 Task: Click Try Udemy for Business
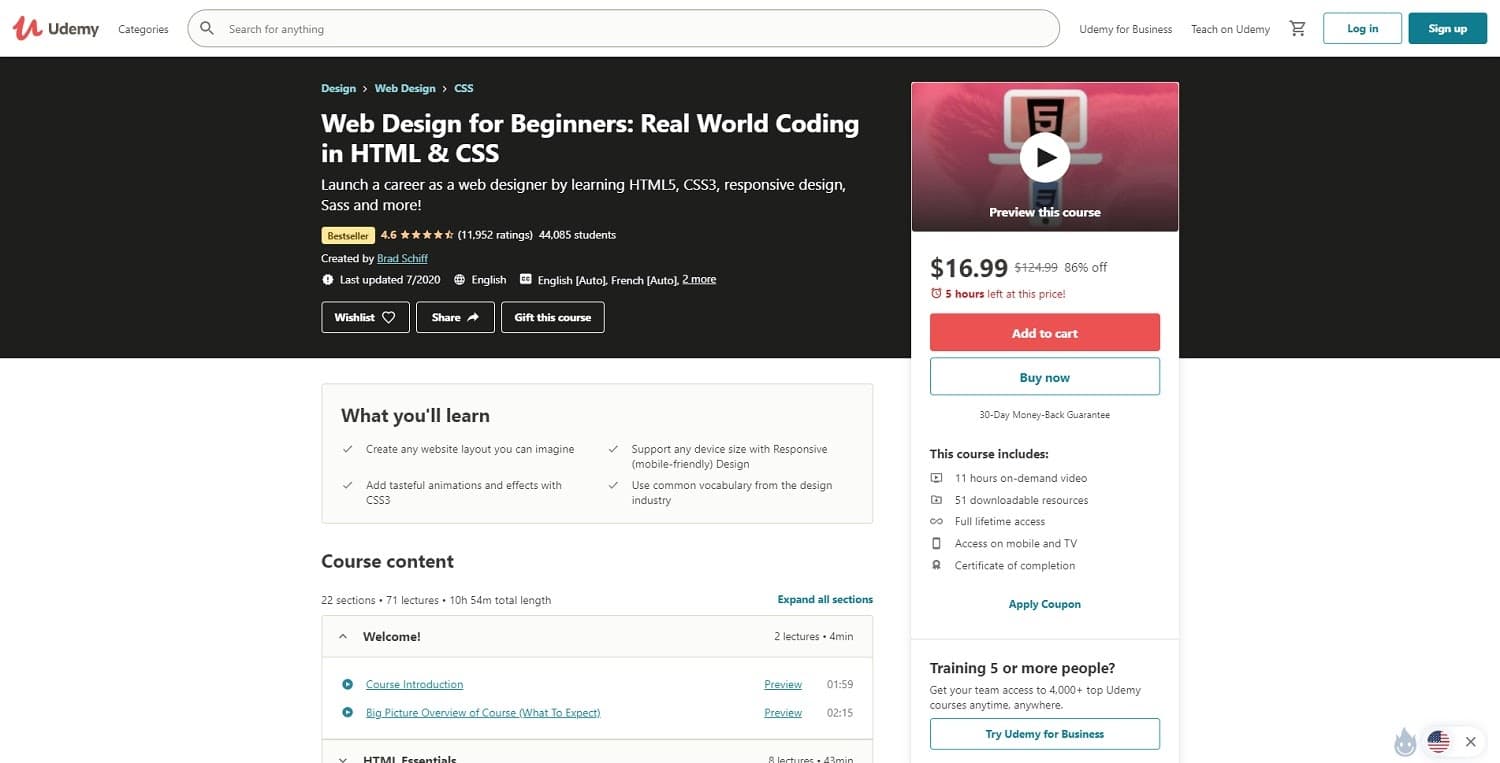click(1044, 733)
